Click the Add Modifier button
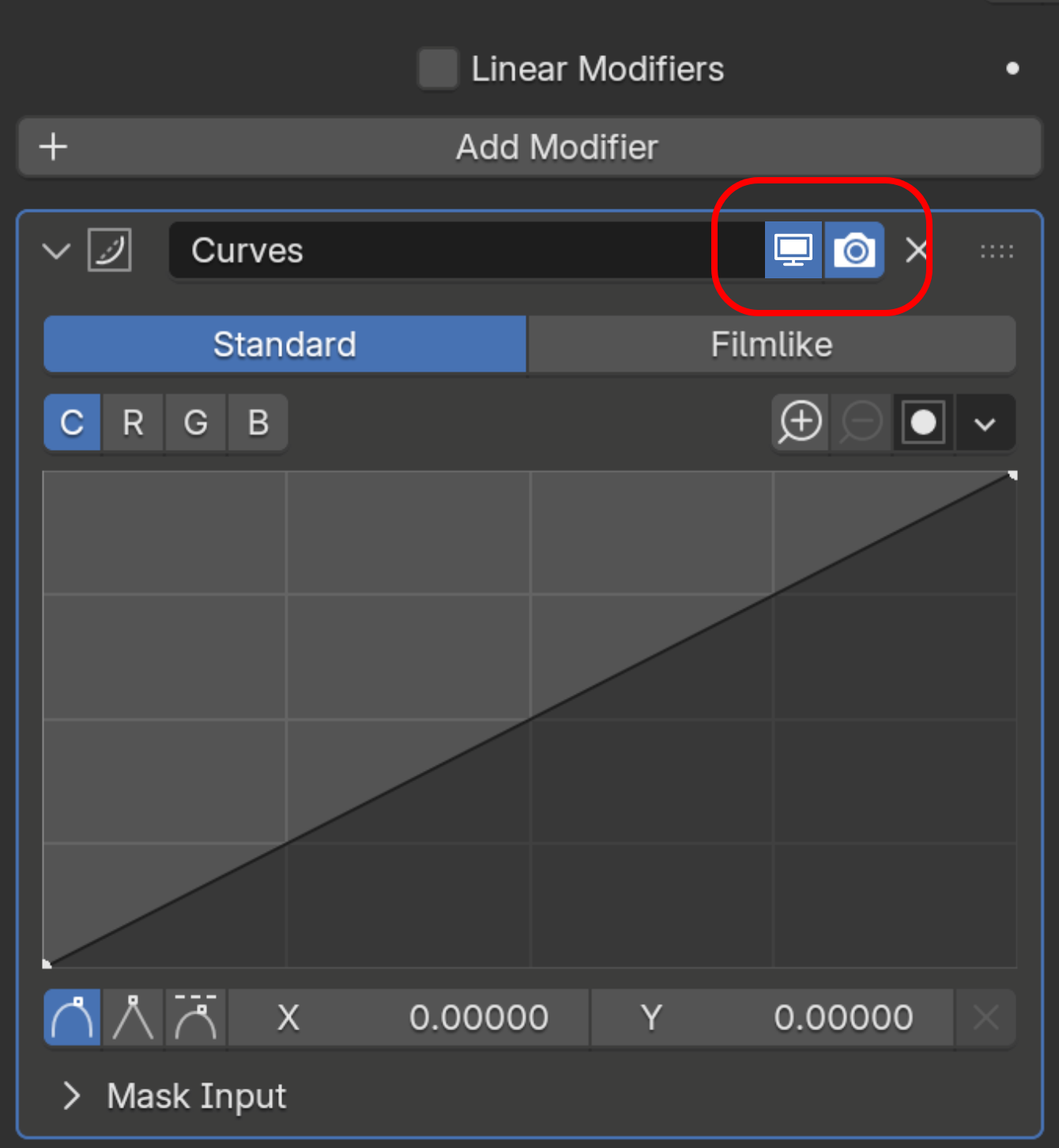 pos(529,147)
